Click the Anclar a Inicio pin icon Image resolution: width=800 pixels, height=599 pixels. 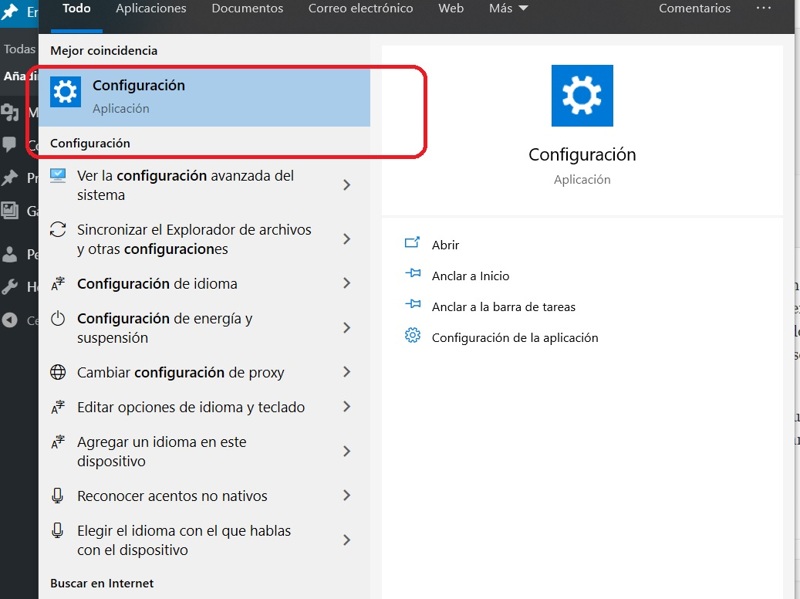tap(412, 275)
